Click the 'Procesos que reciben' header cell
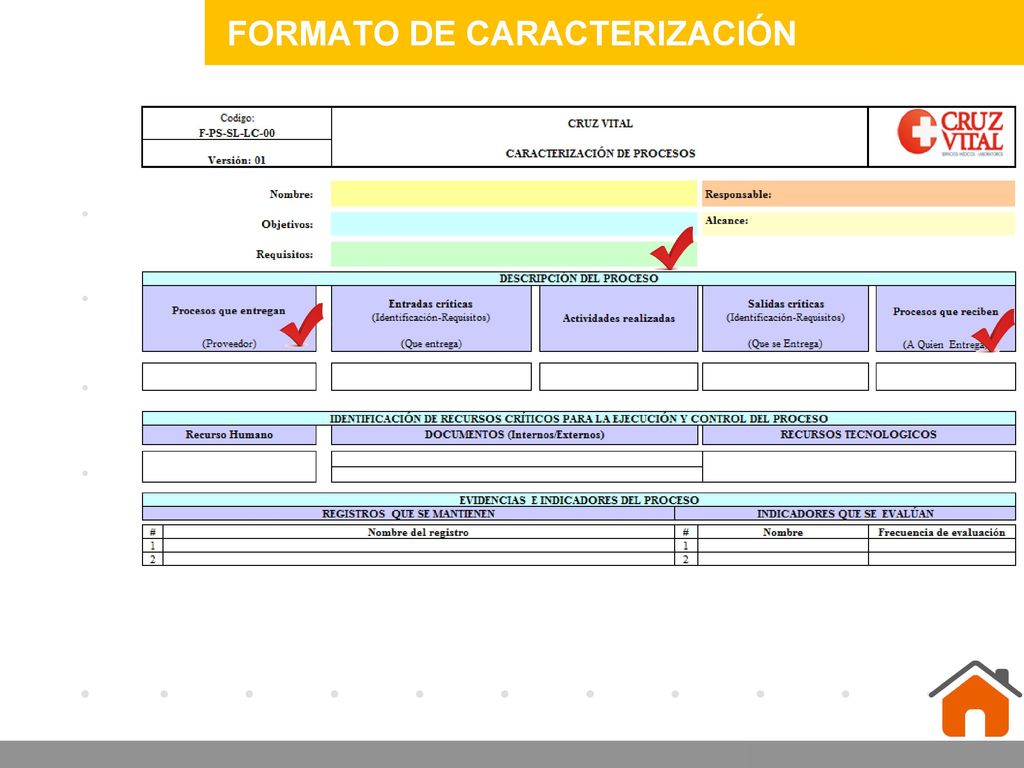This screenshot has width=1024, height=768. point(945,319)
